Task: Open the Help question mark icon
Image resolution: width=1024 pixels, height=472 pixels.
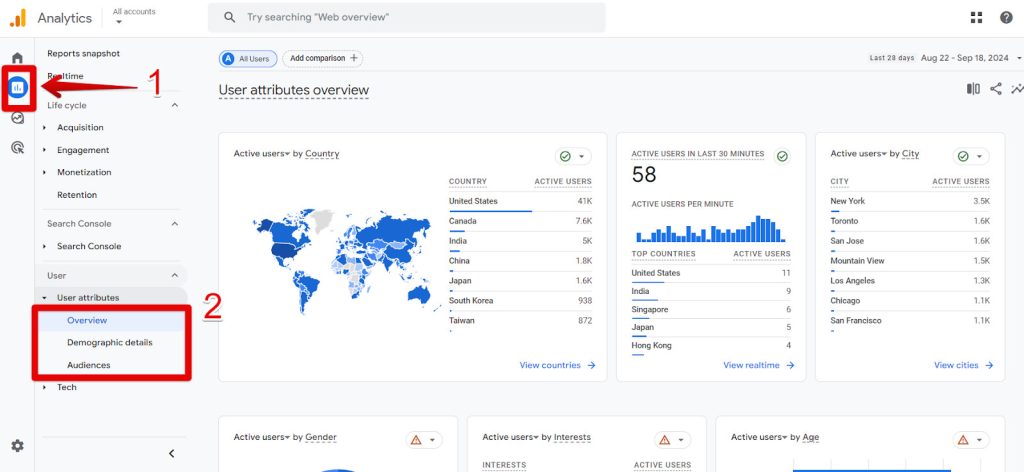Action: (1006, 18)
